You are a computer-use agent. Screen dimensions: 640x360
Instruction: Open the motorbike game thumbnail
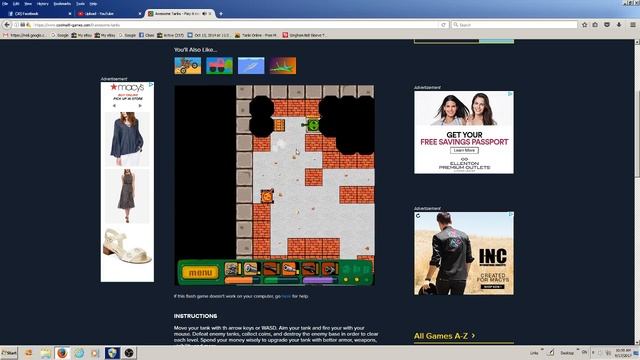tap(188, 66)
